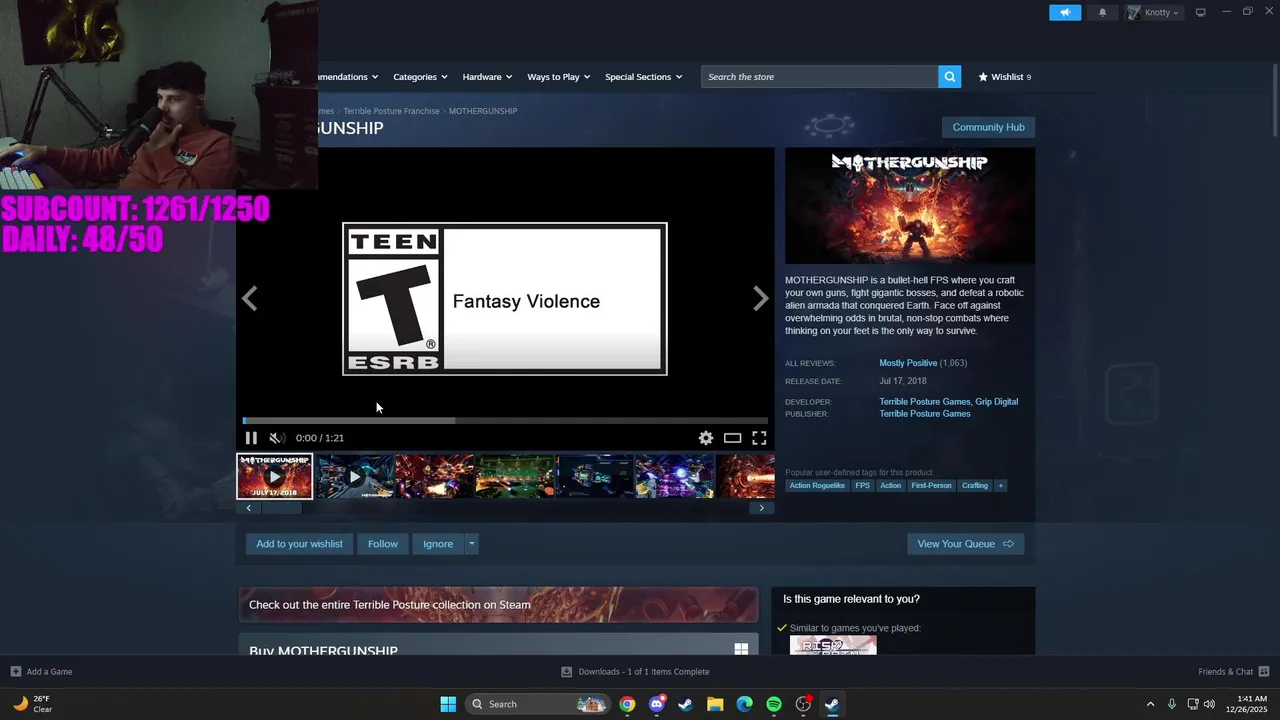Click the thumbnail strip scrollbar handle
The width and height of the screenshot is (1280, 720).
pos(281,508)
